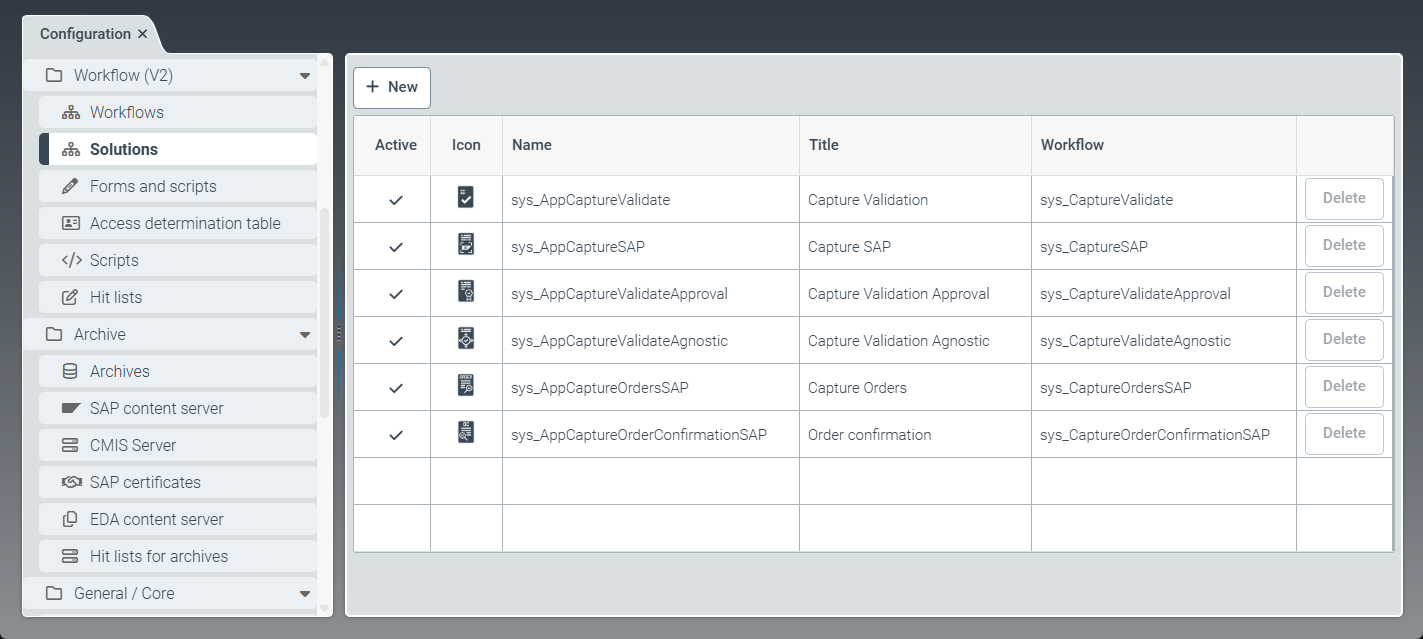Collapse the Archive section
The image size is (1423, 639).
[x=305, y=334]
